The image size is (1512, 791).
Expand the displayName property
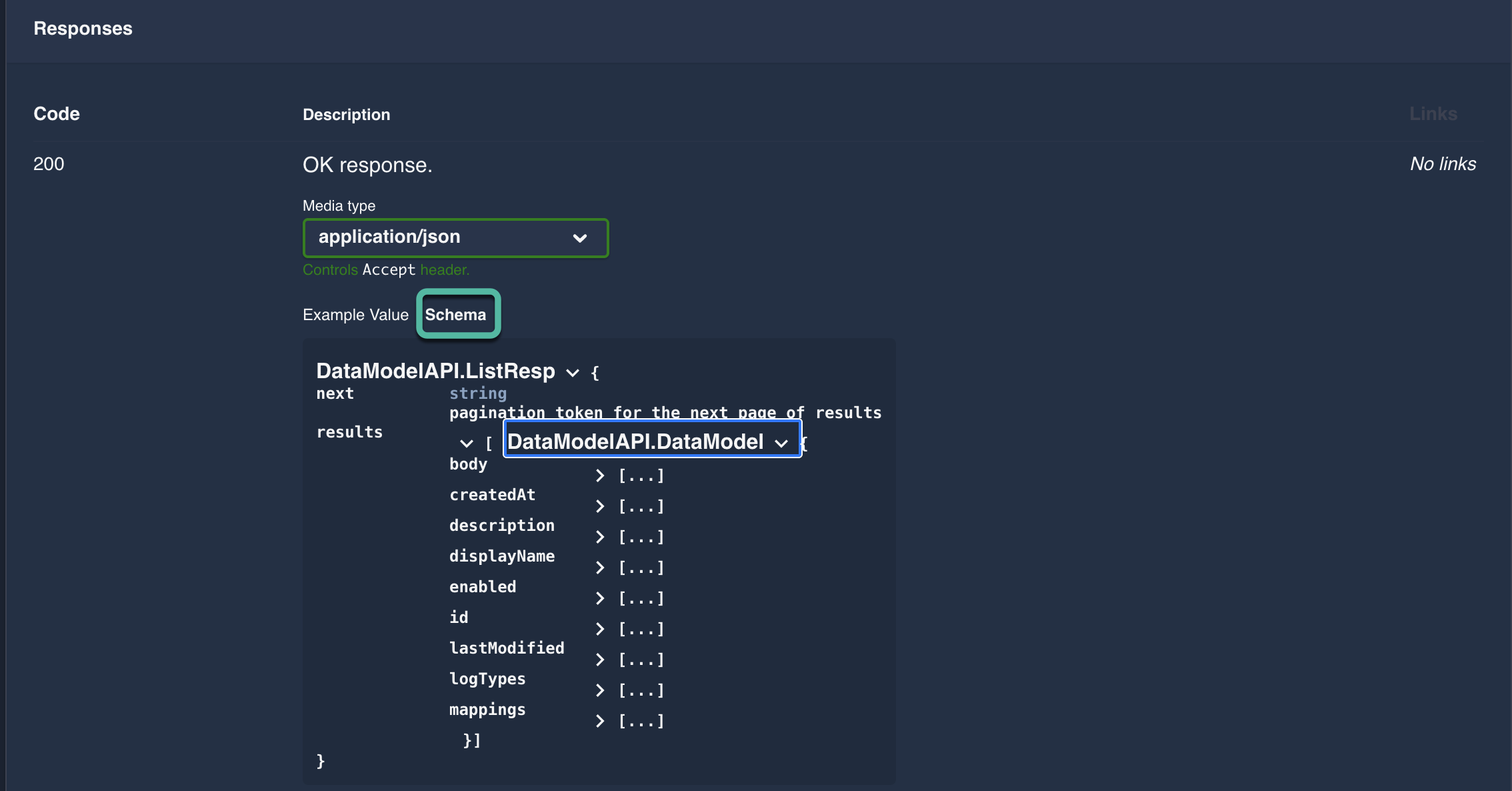[599, 567]
